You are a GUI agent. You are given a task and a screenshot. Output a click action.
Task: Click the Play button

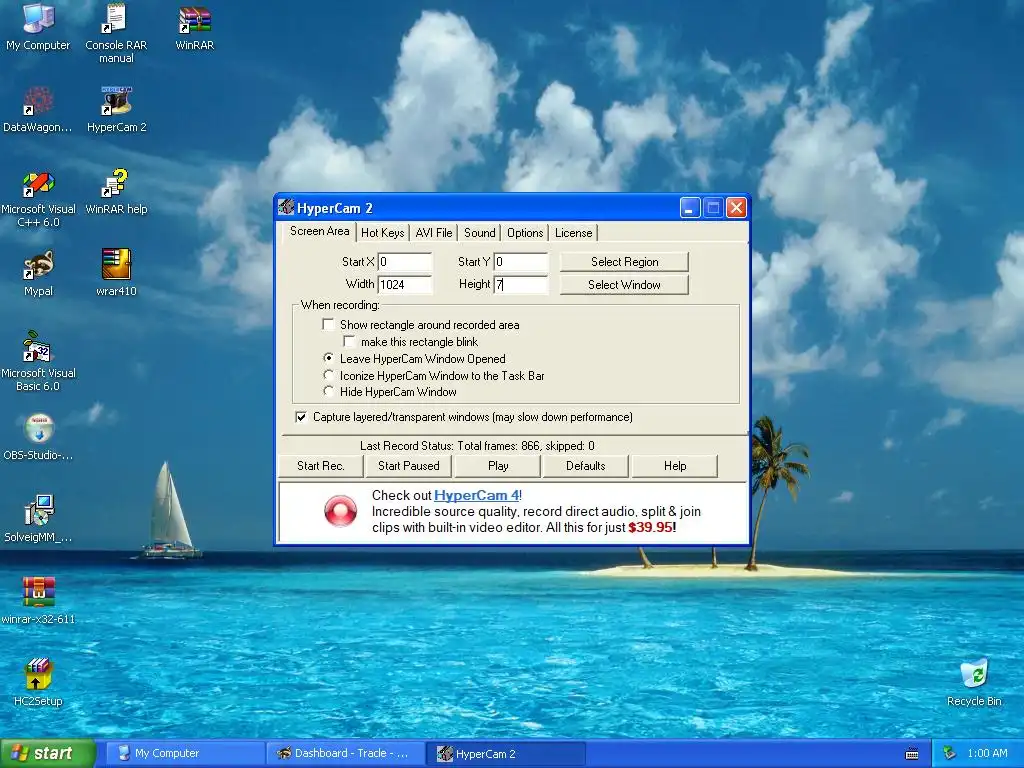click(498, 466)
